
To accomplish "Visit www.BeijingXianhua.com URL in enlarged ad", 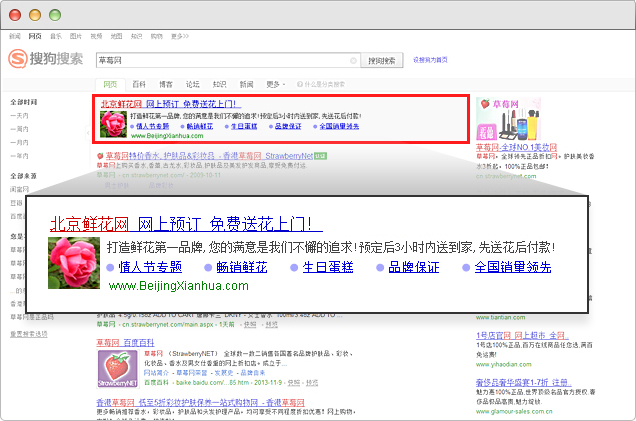I will [178, 286].
